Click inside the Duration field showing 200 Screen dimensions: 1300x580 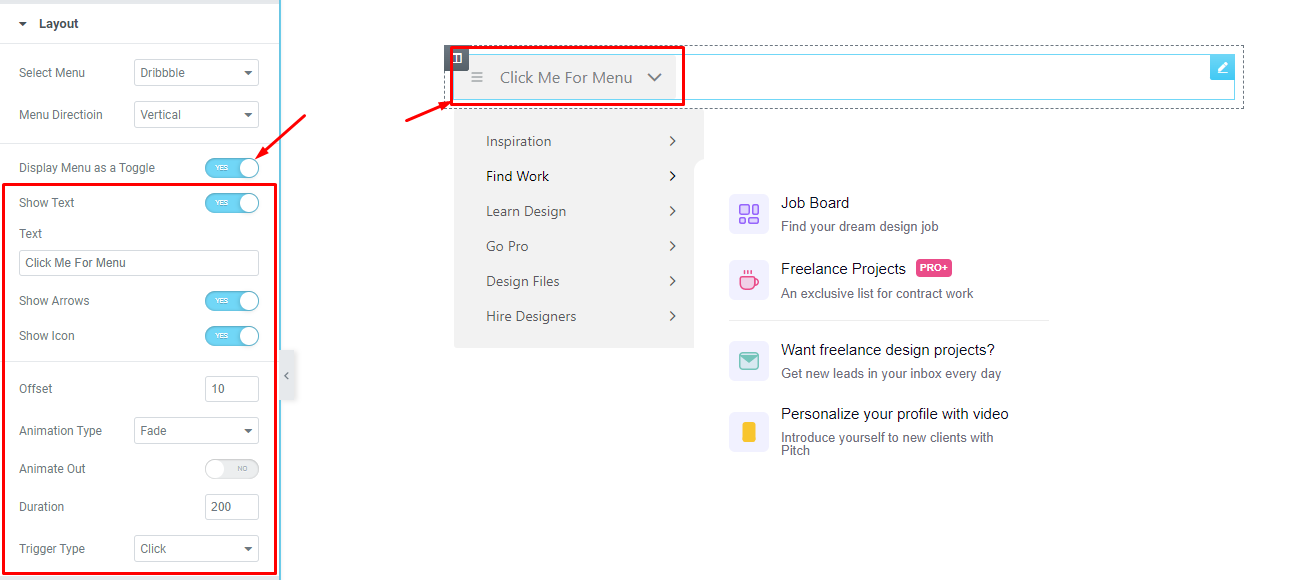coord(232,506)
